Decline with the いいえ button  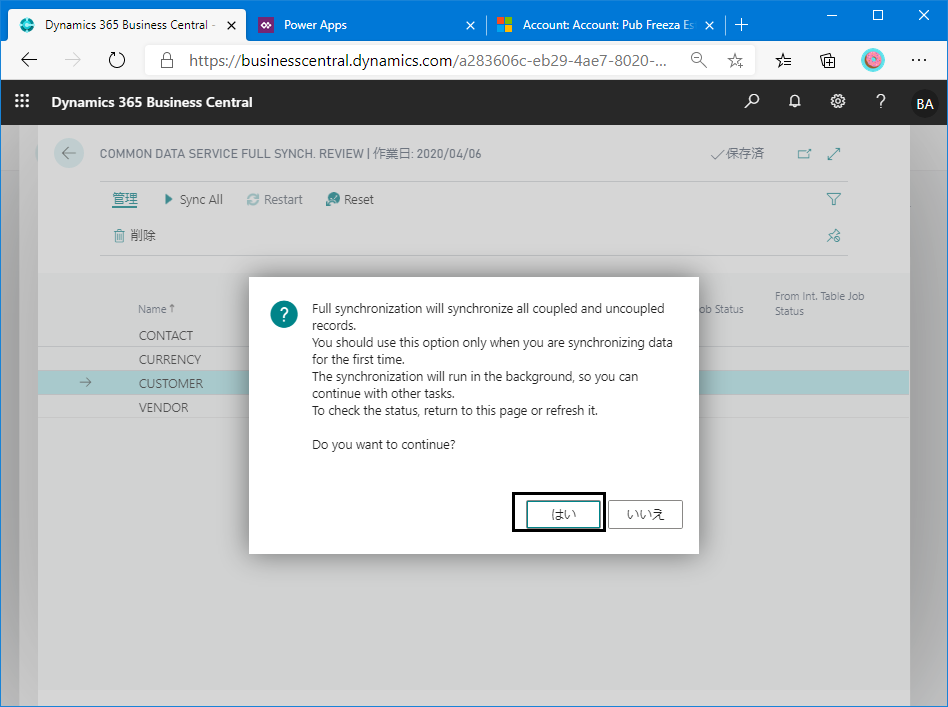[645, 514]
